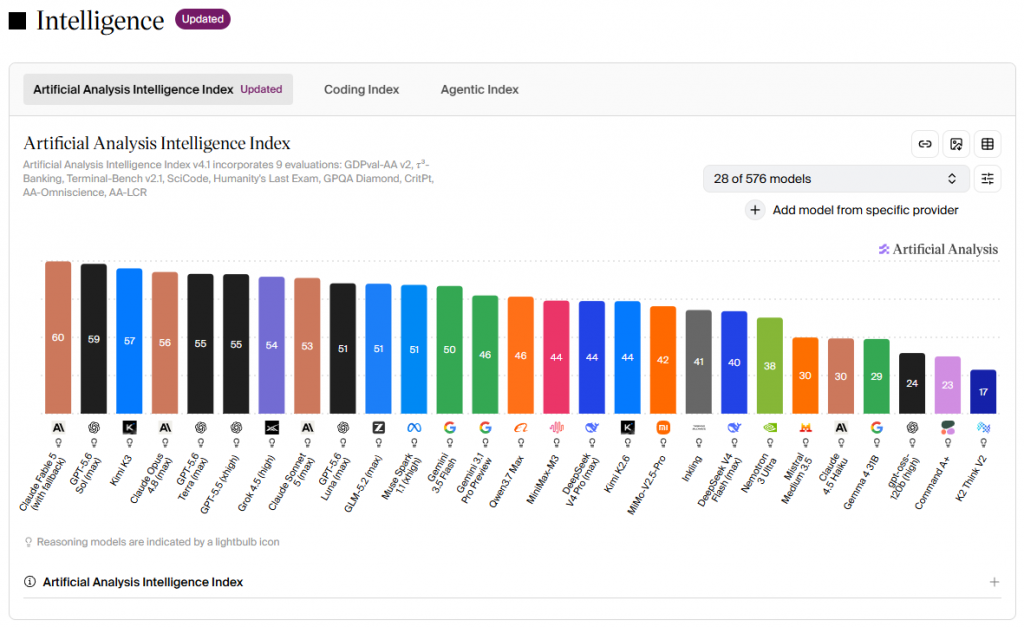This screenshot has height=627, width=1024.
Task: Click the plus icon beside Add model
Action: [x=755, y=210]
